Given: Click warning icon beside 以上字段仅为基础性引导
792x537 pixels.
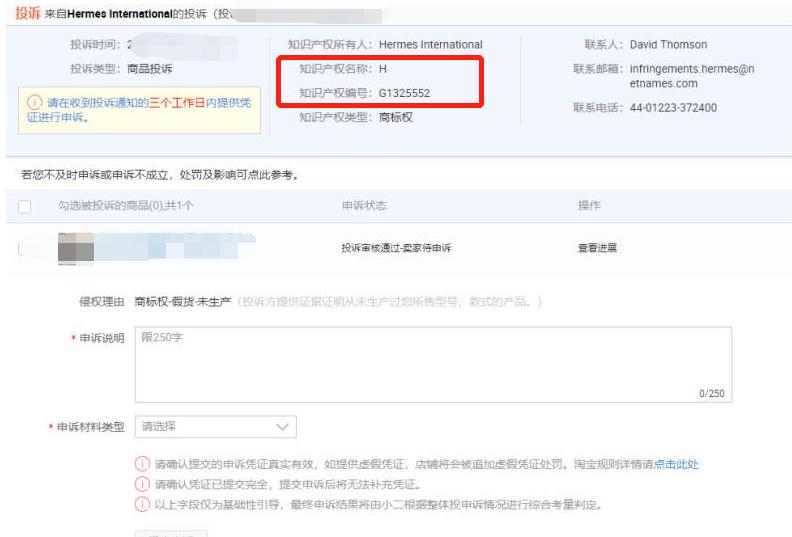Looking at the screenshot, I should pyautogui.click(x=142, y=504).
